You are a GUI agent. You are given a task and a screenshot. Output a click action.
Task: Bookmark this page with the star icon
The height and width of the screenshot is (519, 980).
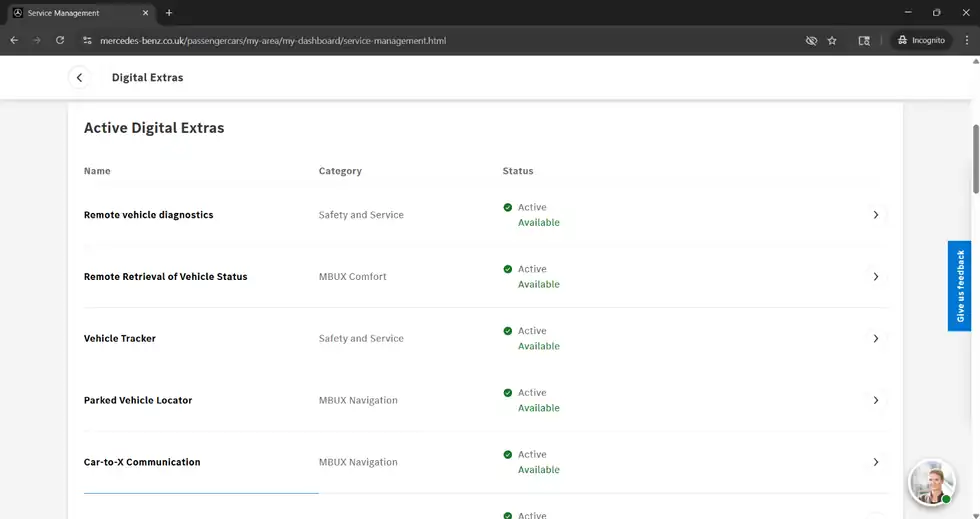[x=832, y=41]
